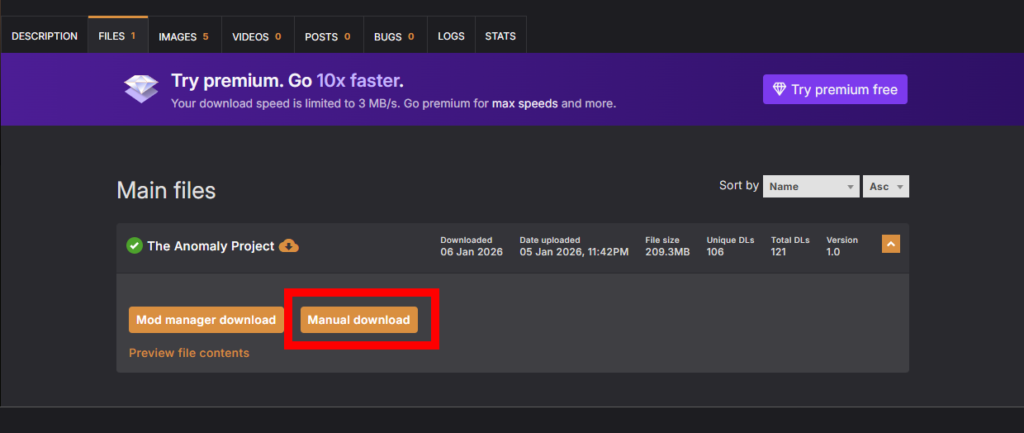
Task: Click The Anomaly Project file title
Action: click(210, 246)
